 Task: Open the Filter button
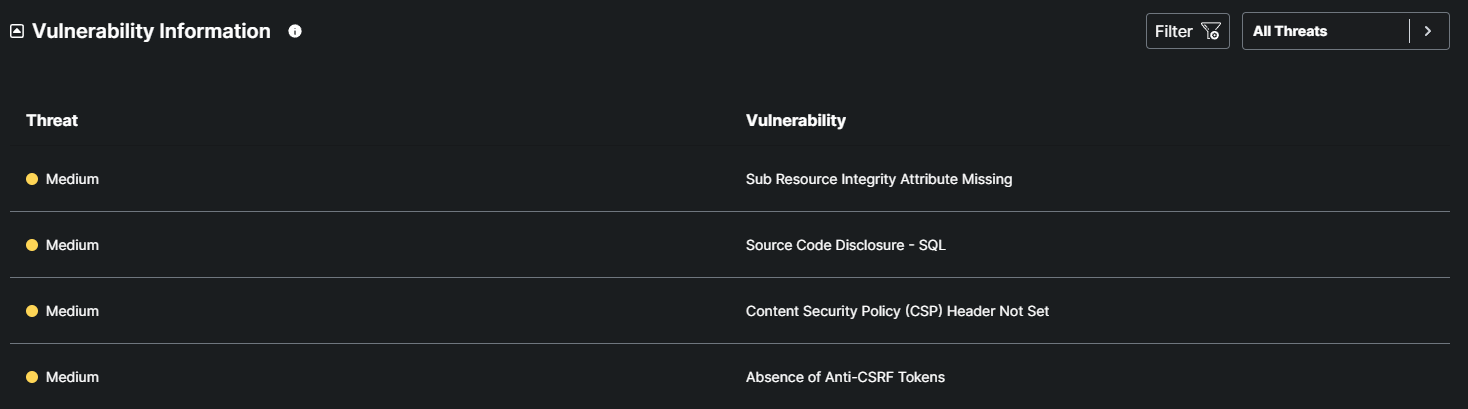(x=1186, y=31)
